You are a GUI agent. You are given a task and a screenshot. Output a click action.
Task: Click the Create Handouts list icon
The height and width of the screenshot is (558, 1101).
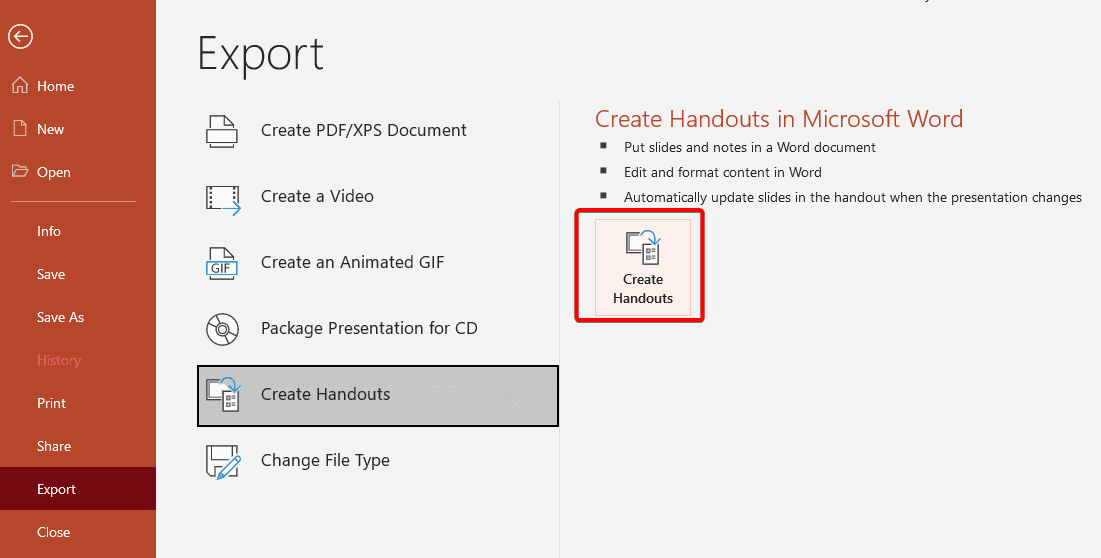[223, 394]
